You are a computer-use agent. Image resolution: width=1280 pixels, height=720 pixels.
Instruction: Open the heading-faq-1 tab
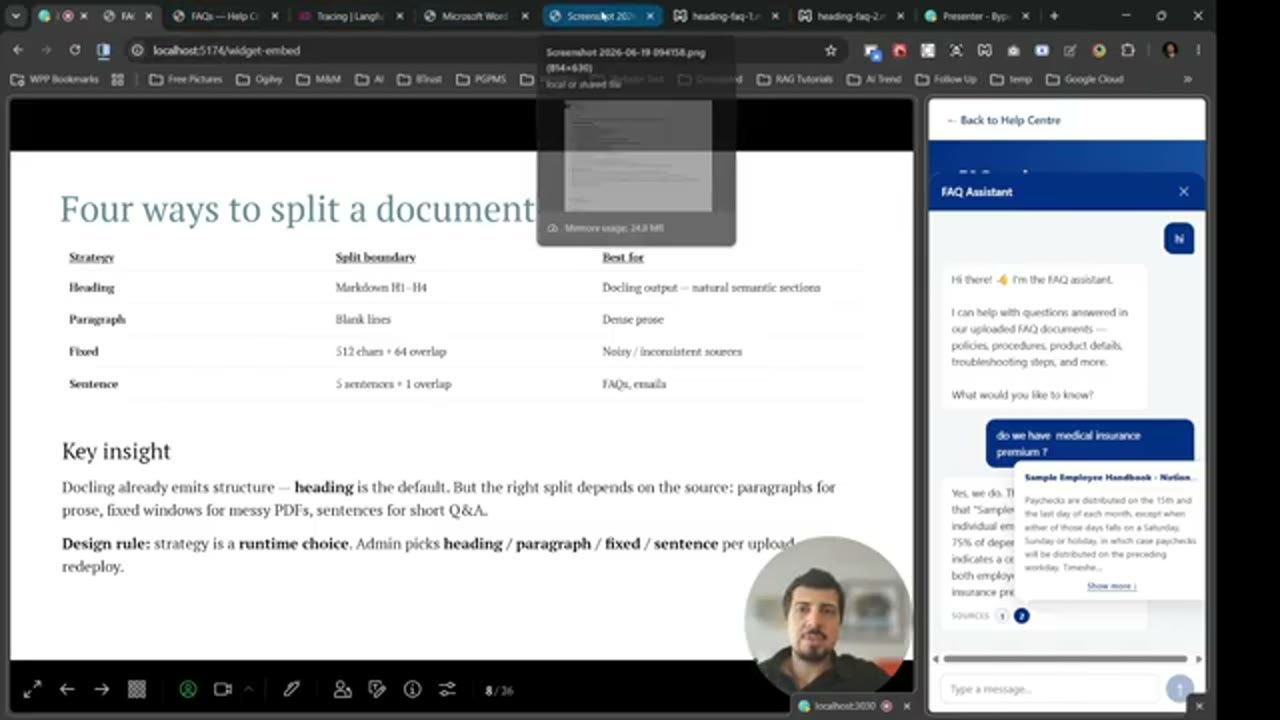click(725, 16)
